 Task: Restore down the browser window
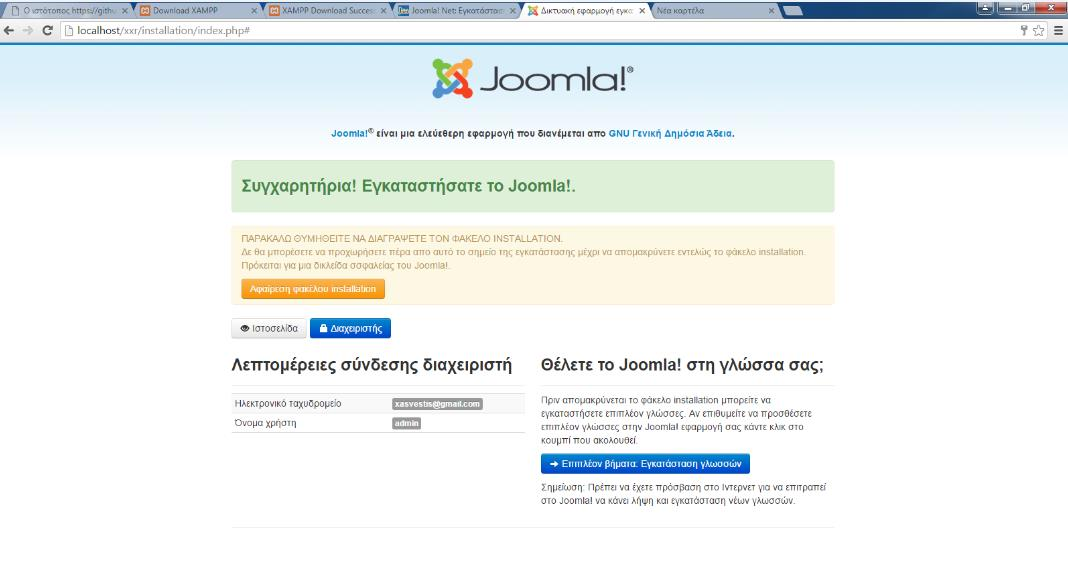(1025, 7)
